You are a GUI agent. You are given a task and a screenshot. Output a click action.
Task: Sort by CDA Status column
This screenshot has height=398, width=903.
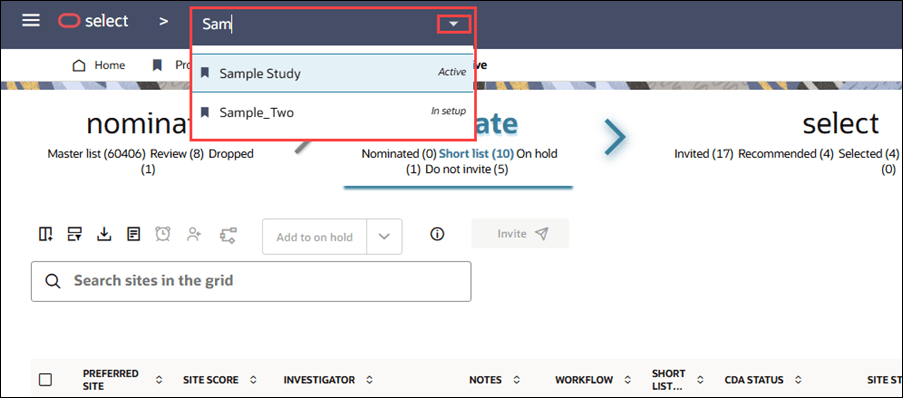pos(798,380)
